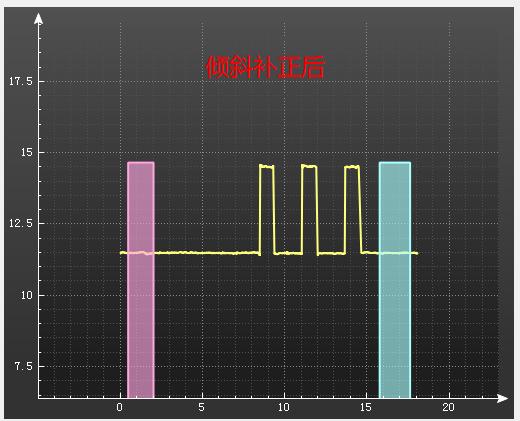
Task: Select the pink measurement region
Action: pos(141,280)
